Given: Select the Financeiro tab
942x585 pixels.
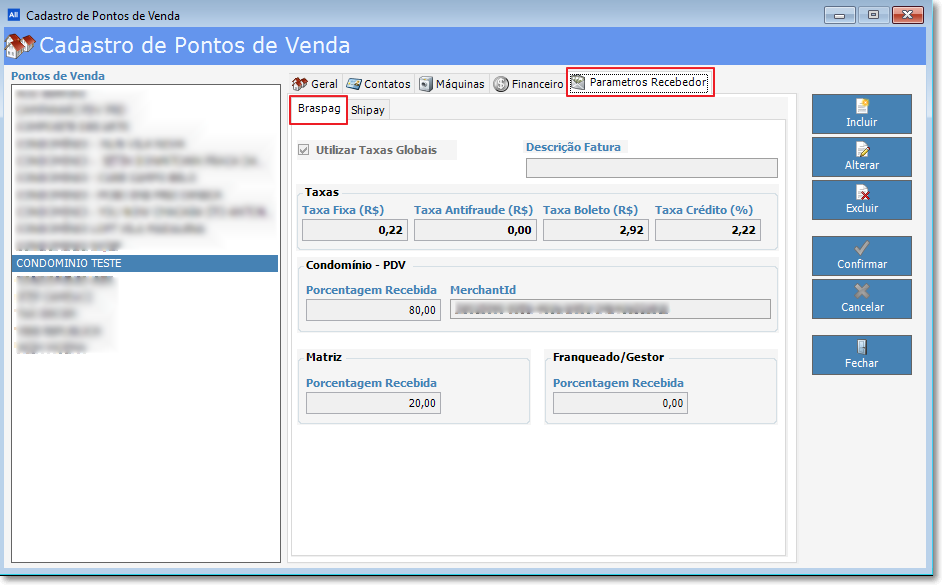Looking at the screenshot, I should [528, 84].
